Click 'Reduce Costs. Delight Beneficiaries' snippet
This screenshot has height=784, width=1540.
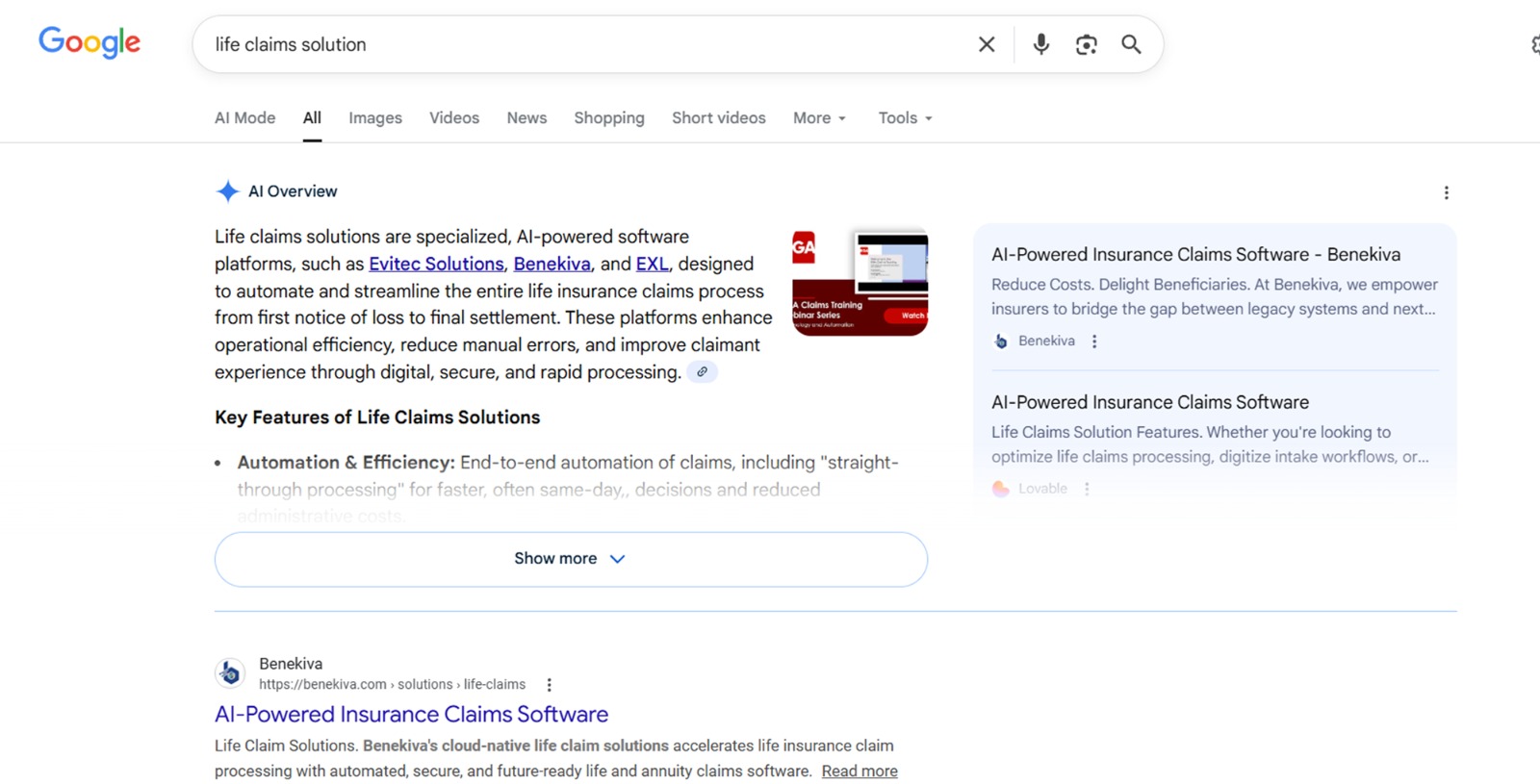(1215, 296)
